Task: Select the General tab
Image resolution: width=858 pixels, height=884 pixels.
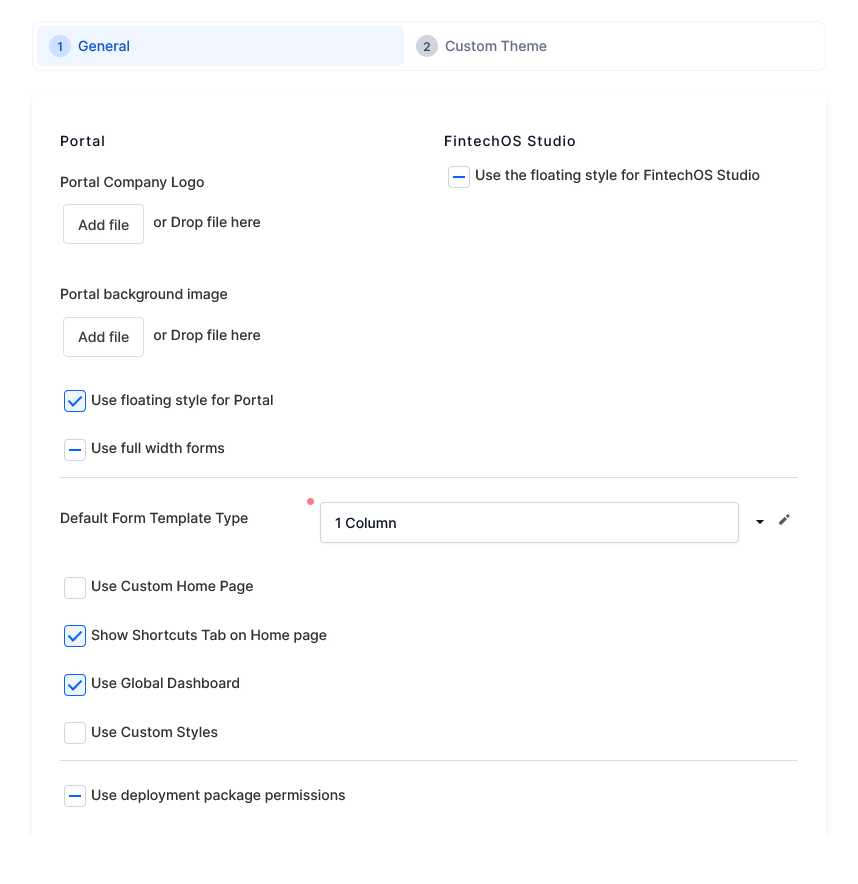Action: point(104,46)
